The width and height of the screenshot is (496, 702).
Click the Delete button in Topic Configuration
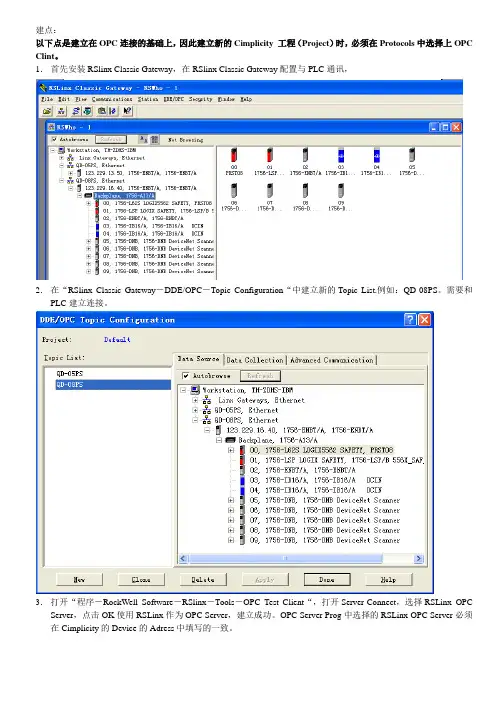click(x=203, y=579)
